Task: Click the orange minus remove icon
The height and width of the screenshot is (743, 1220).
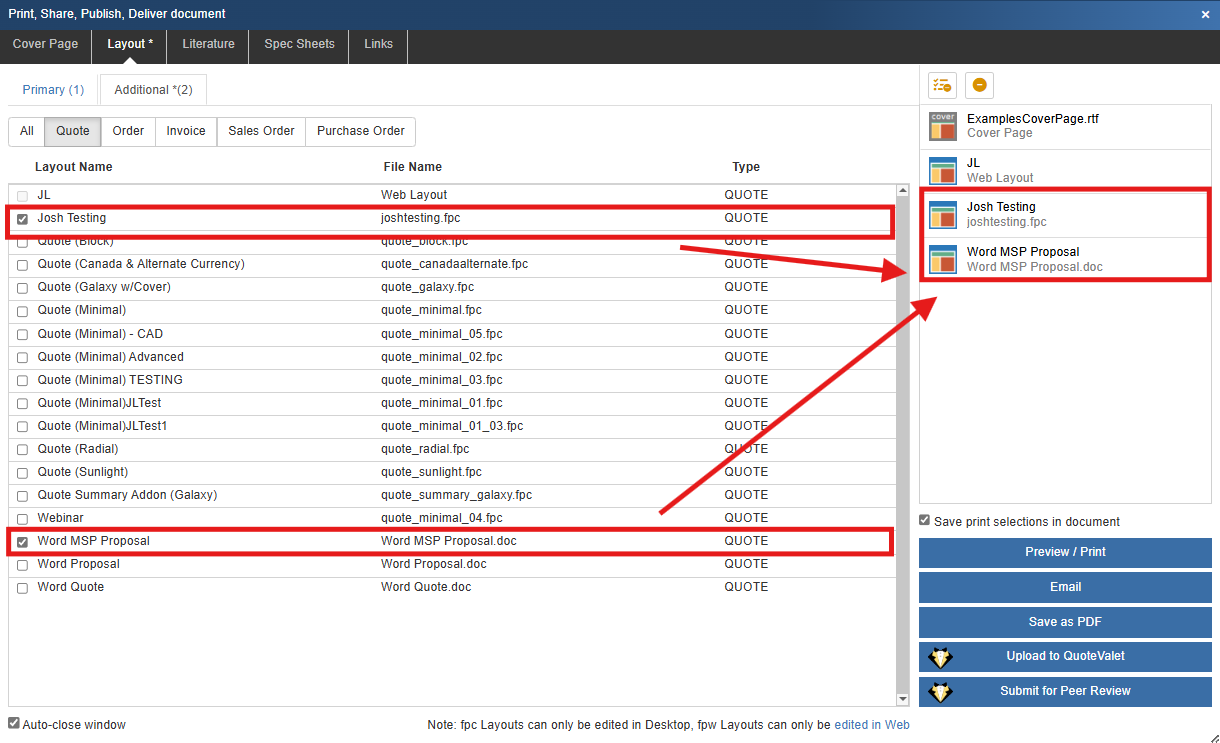Action: [979, 86]
